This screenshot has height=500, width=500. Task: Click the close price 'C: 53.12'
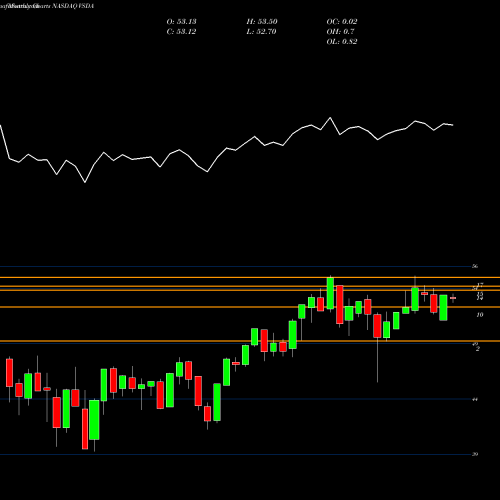(x=181, y=32)
